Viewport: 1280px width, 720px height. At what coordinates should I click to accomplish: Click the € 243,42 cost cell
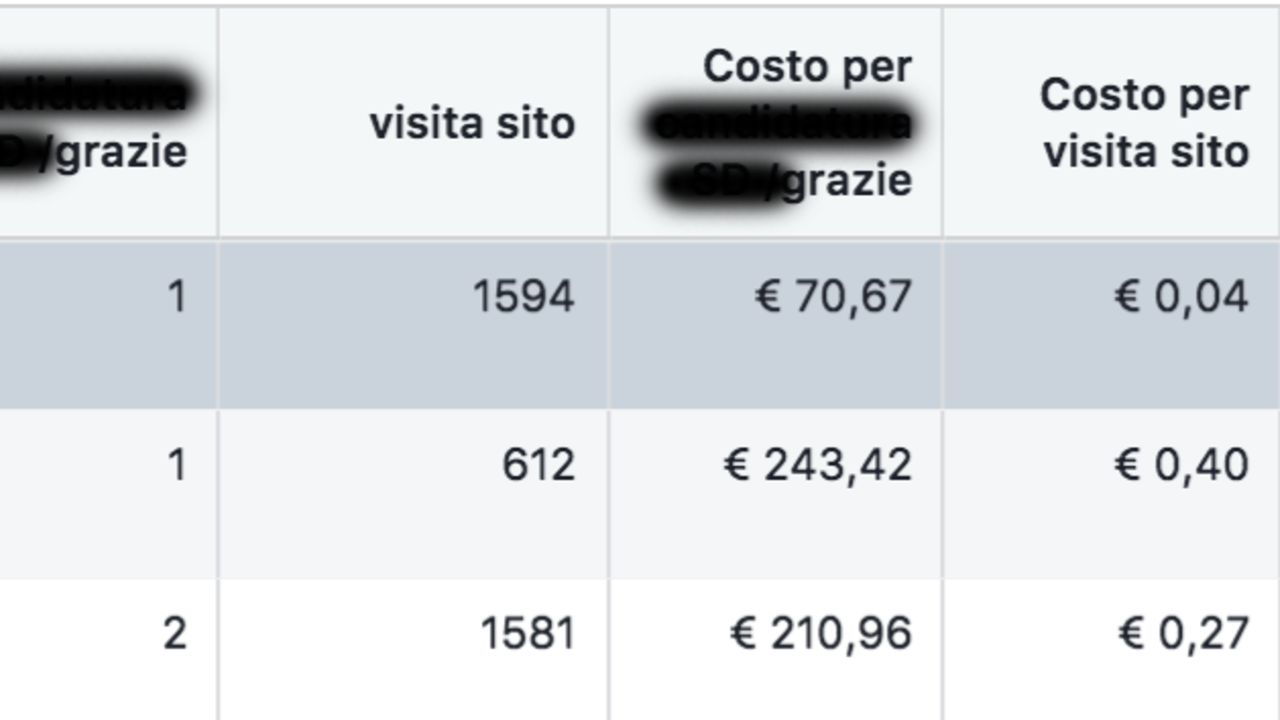[x=818, y=465]
